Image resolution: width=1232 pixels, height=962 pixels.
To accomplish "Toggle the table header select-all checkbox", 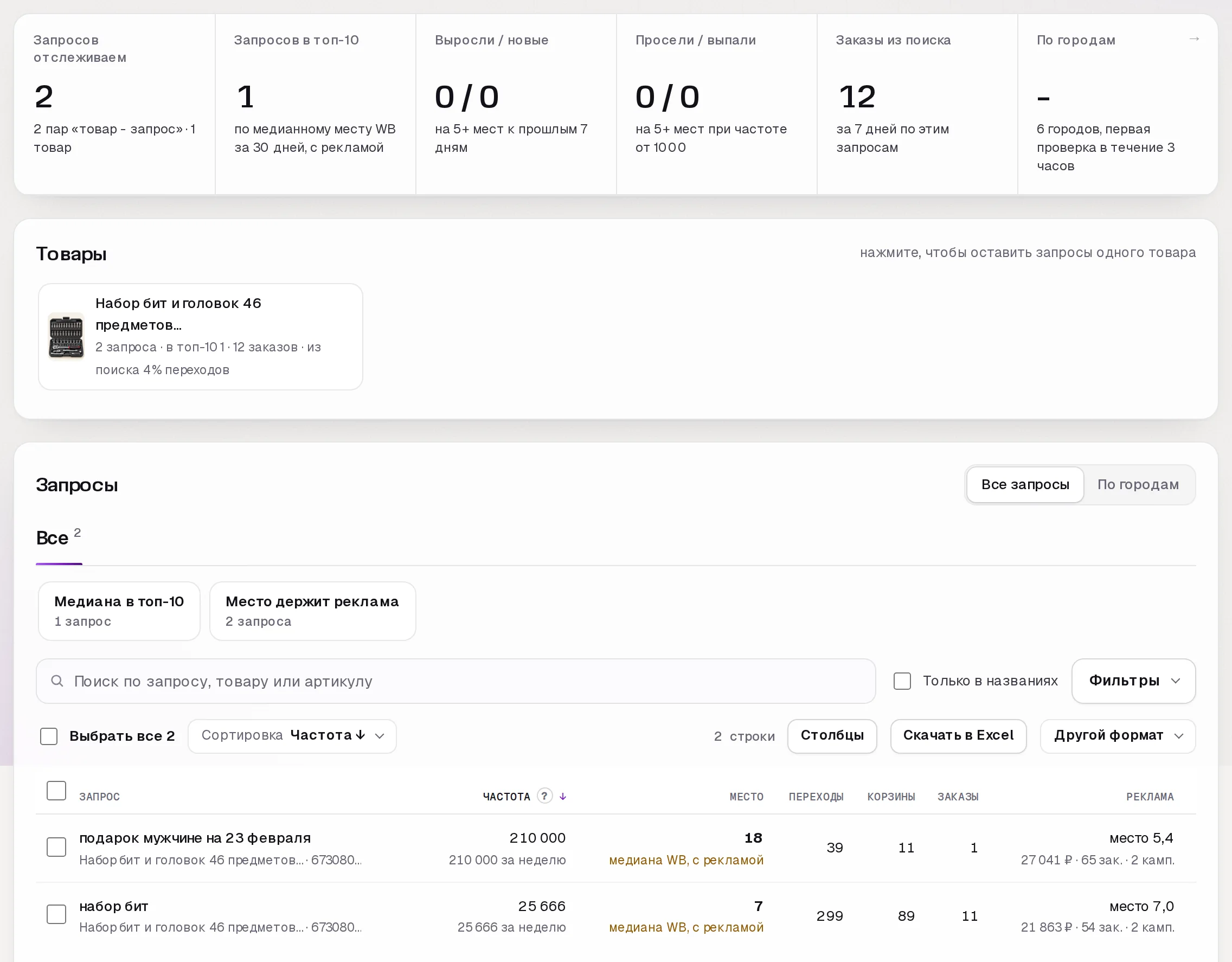I will (56, 791).
